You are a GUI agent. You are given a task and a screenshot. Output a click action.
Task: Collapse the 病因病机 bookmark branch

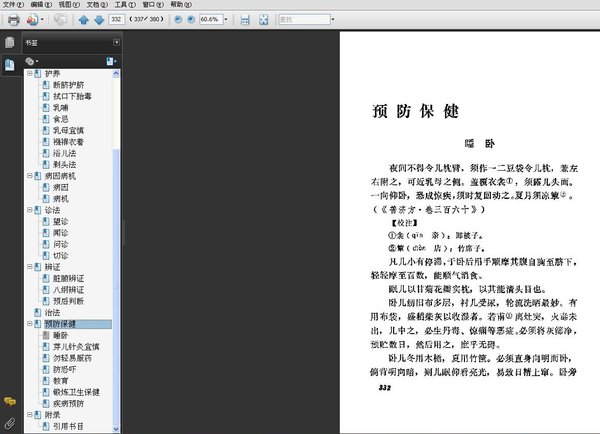pyautogui.click(x=29, y=176)
